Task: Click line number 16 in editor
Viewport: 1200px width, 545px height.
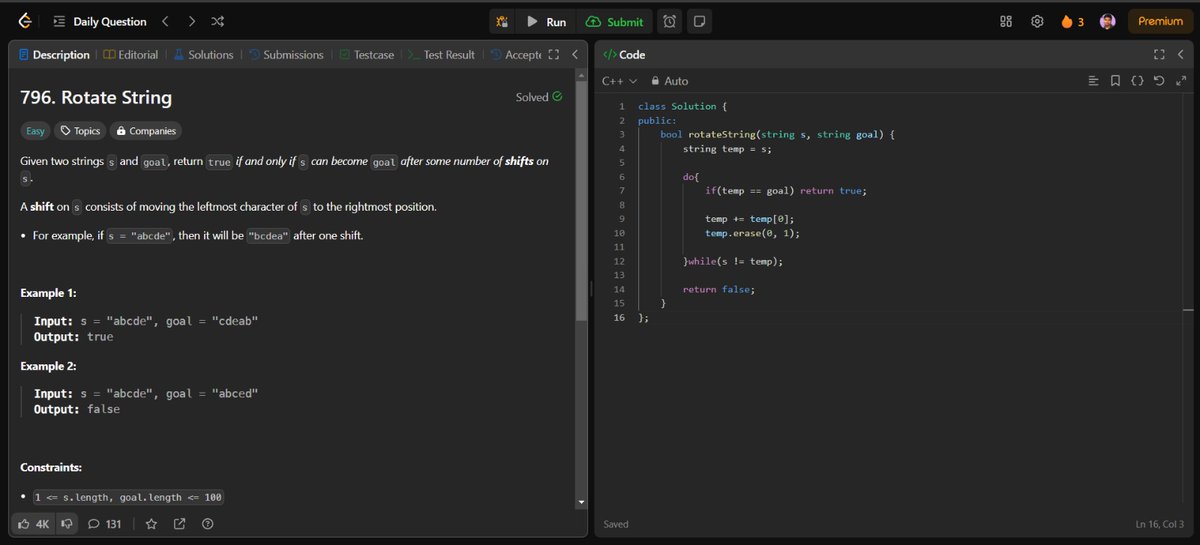Action: 619,317
